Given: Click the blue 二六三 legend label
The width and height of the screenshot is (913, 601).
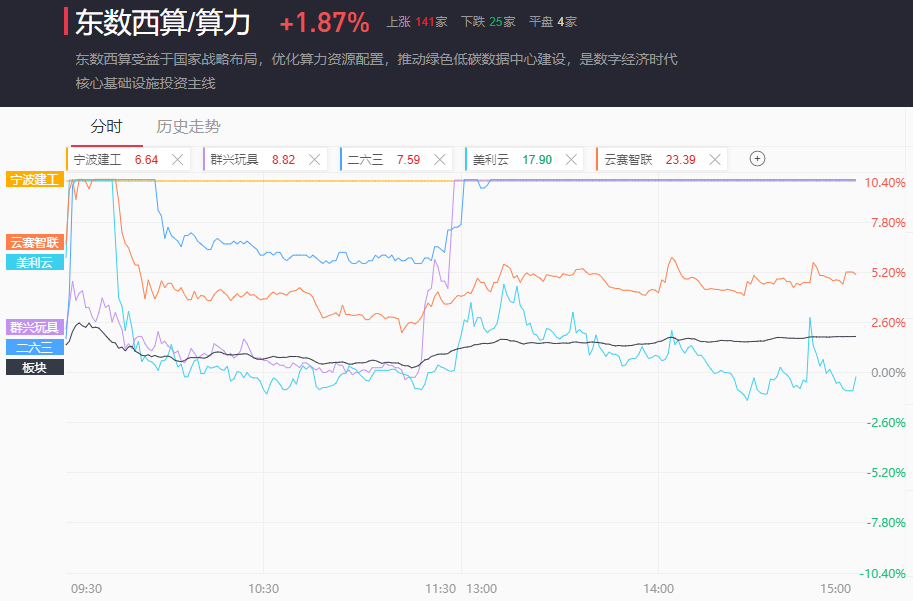Looking at the screenshot, I should (x=34, y=347).
